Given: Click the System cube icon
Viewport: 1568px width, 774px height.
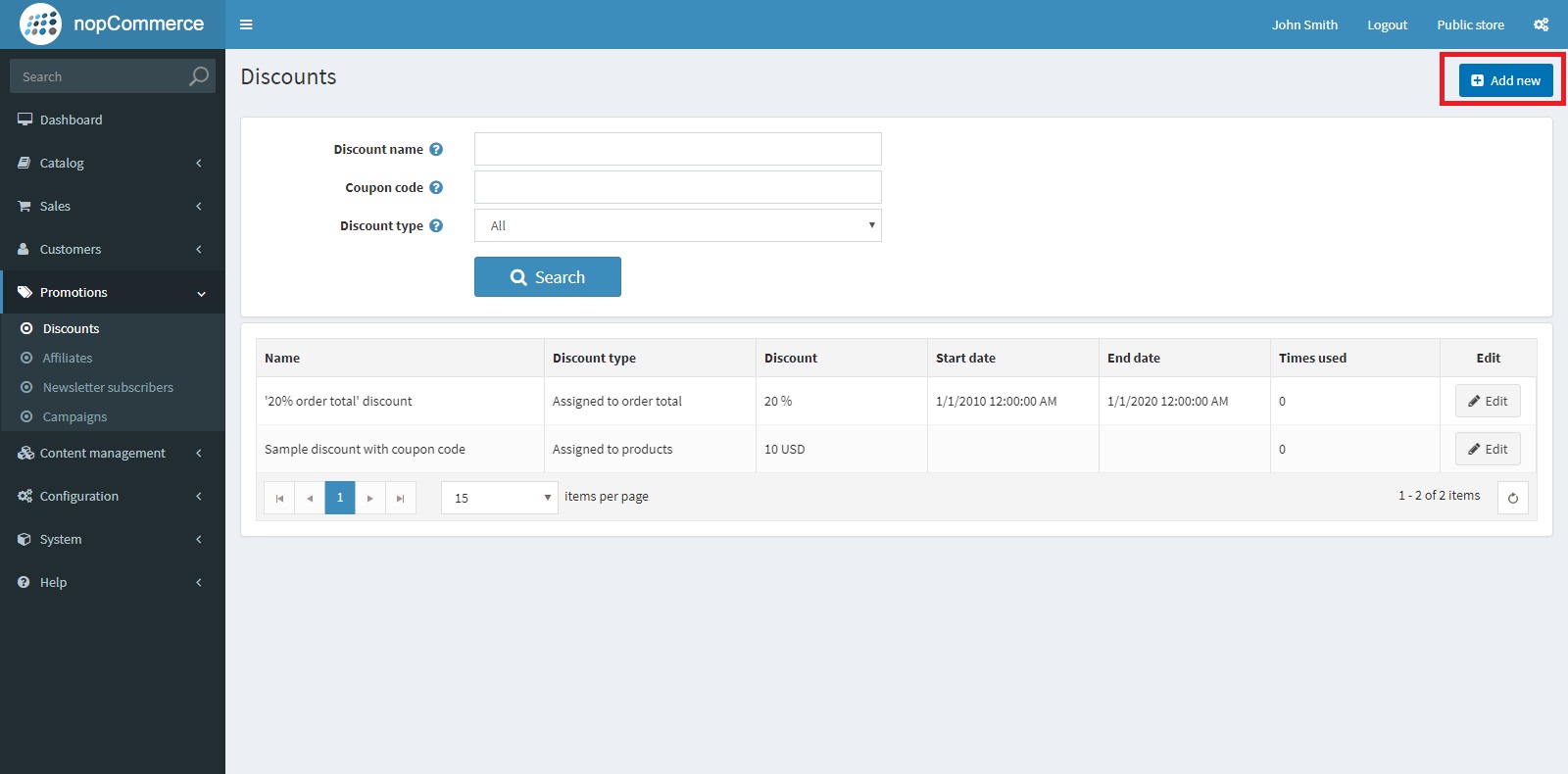Looking at the screenshot, I should click(24, 539).
